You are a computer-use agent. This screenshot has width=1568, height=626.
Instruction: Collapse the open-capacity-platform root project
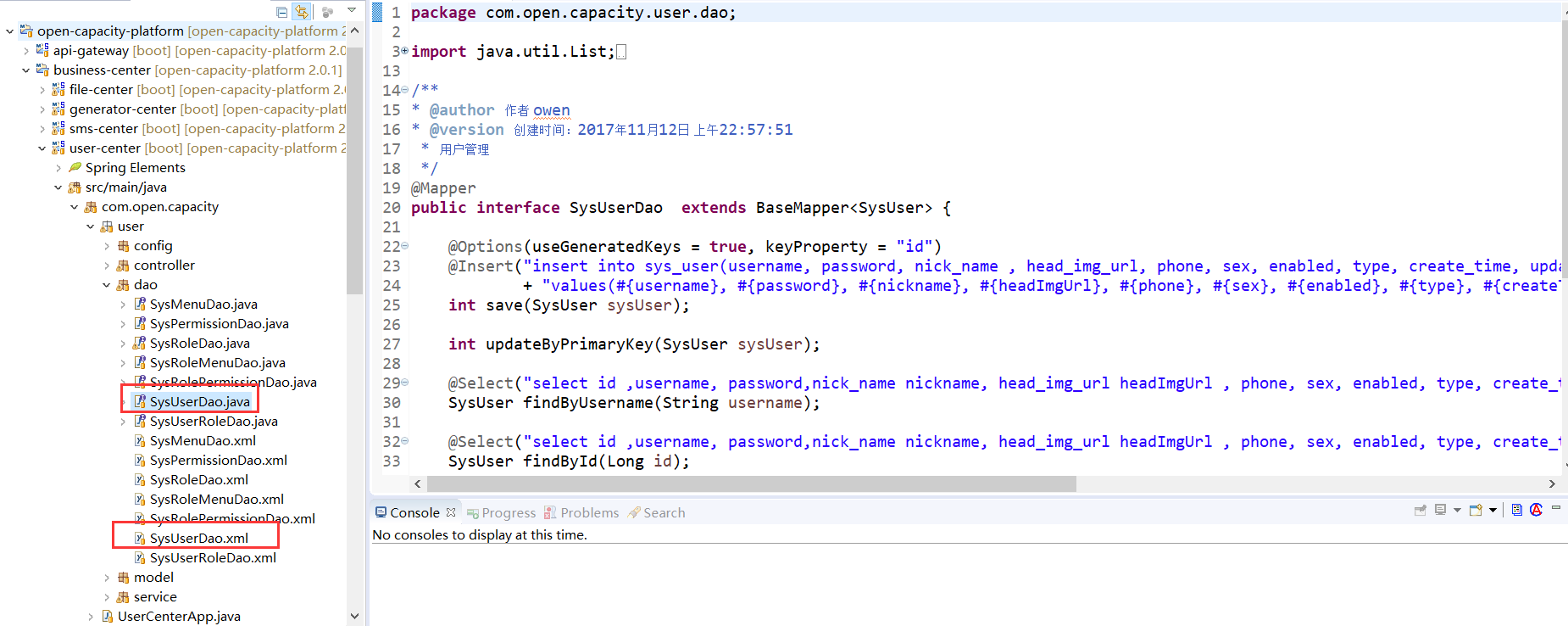pos(10,31)
